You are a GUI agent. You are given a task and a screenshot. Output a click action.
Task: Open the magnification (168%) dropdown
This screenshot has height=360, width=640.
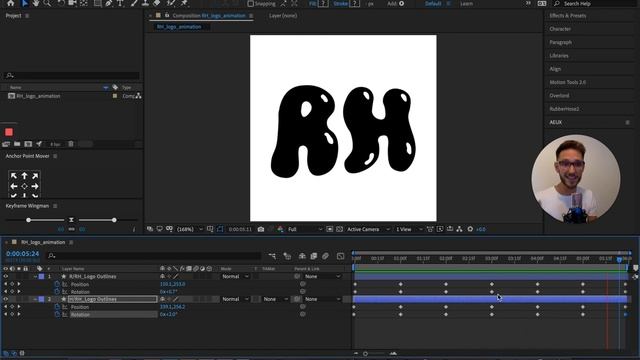pyautogui.click(x=189, y=229)
